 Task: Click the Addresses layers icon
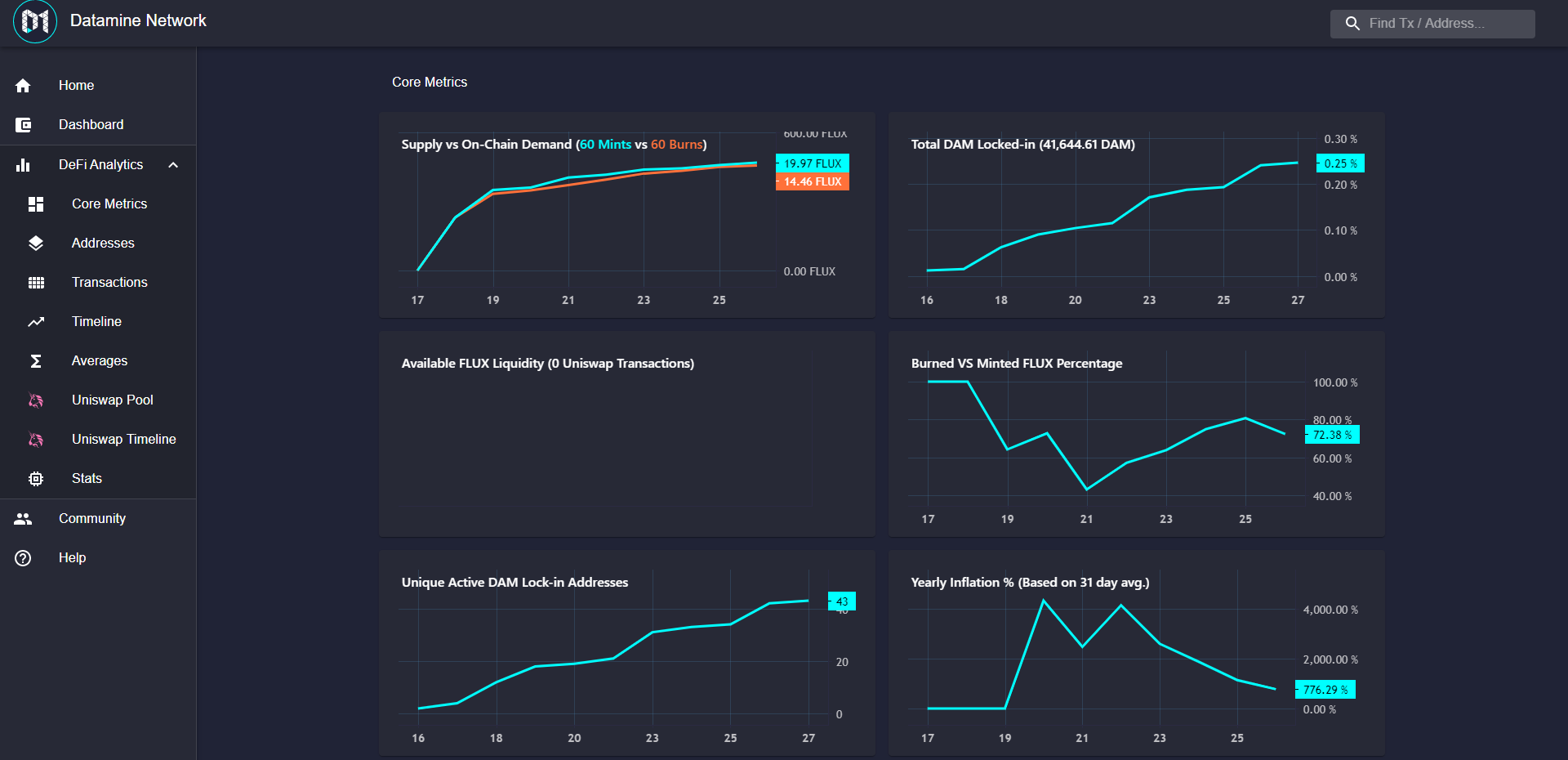36,244
